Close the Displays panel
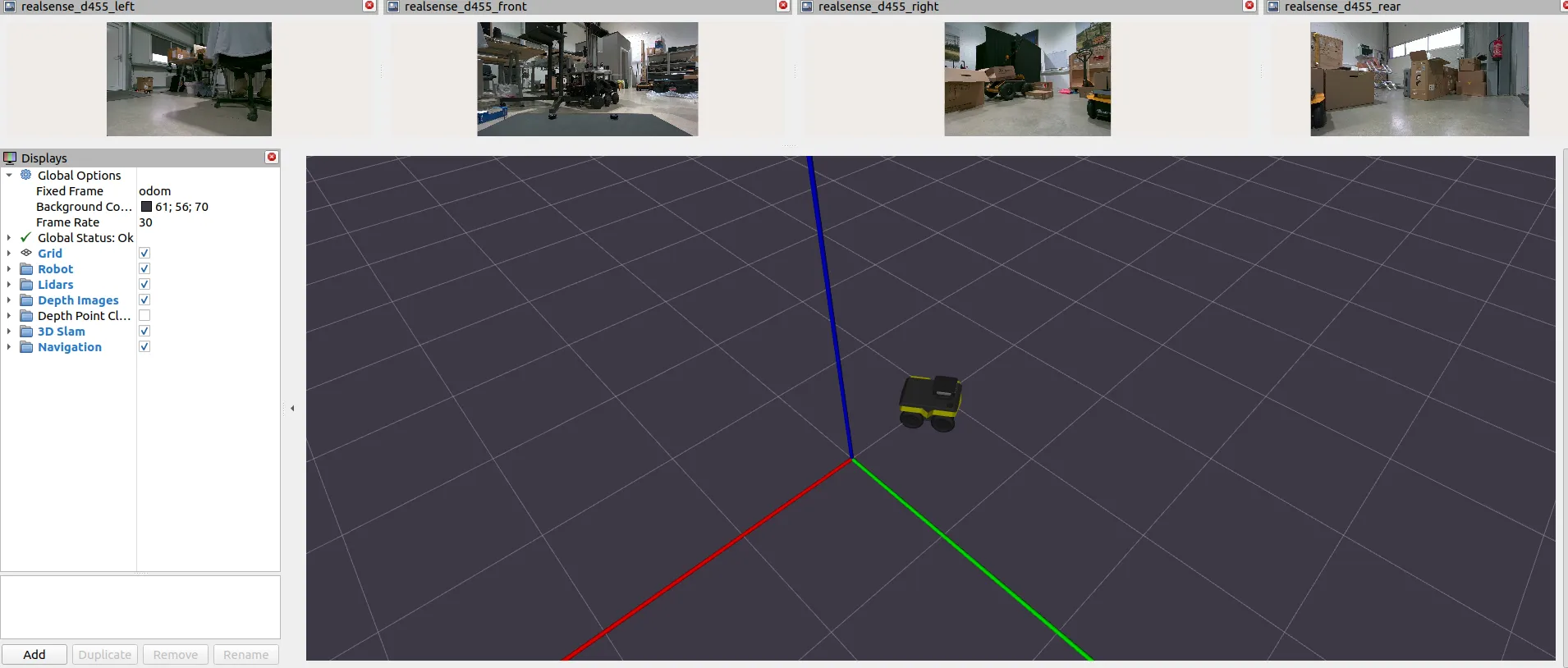The height and width of the screenshot is (668, 1568). click(x=272, y=158)
